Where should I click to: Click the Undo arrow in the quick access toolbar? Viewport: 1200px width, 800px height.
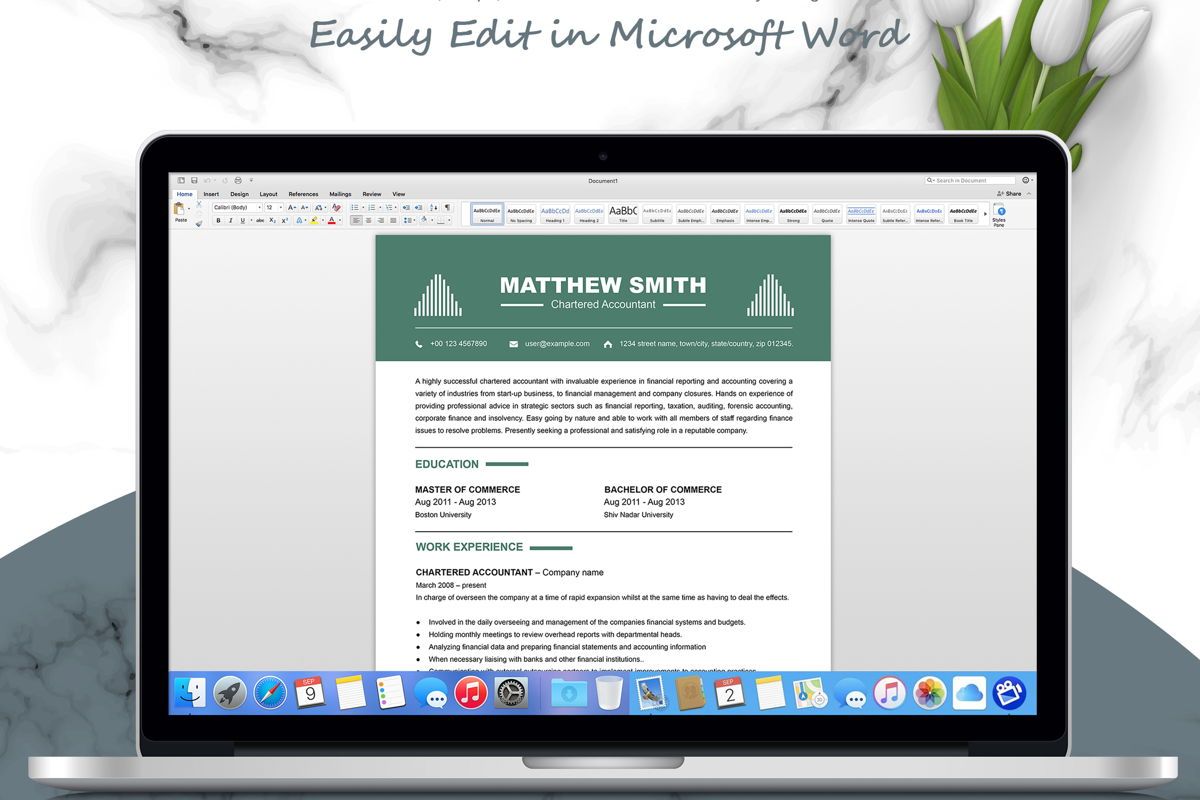click(207, 180)
